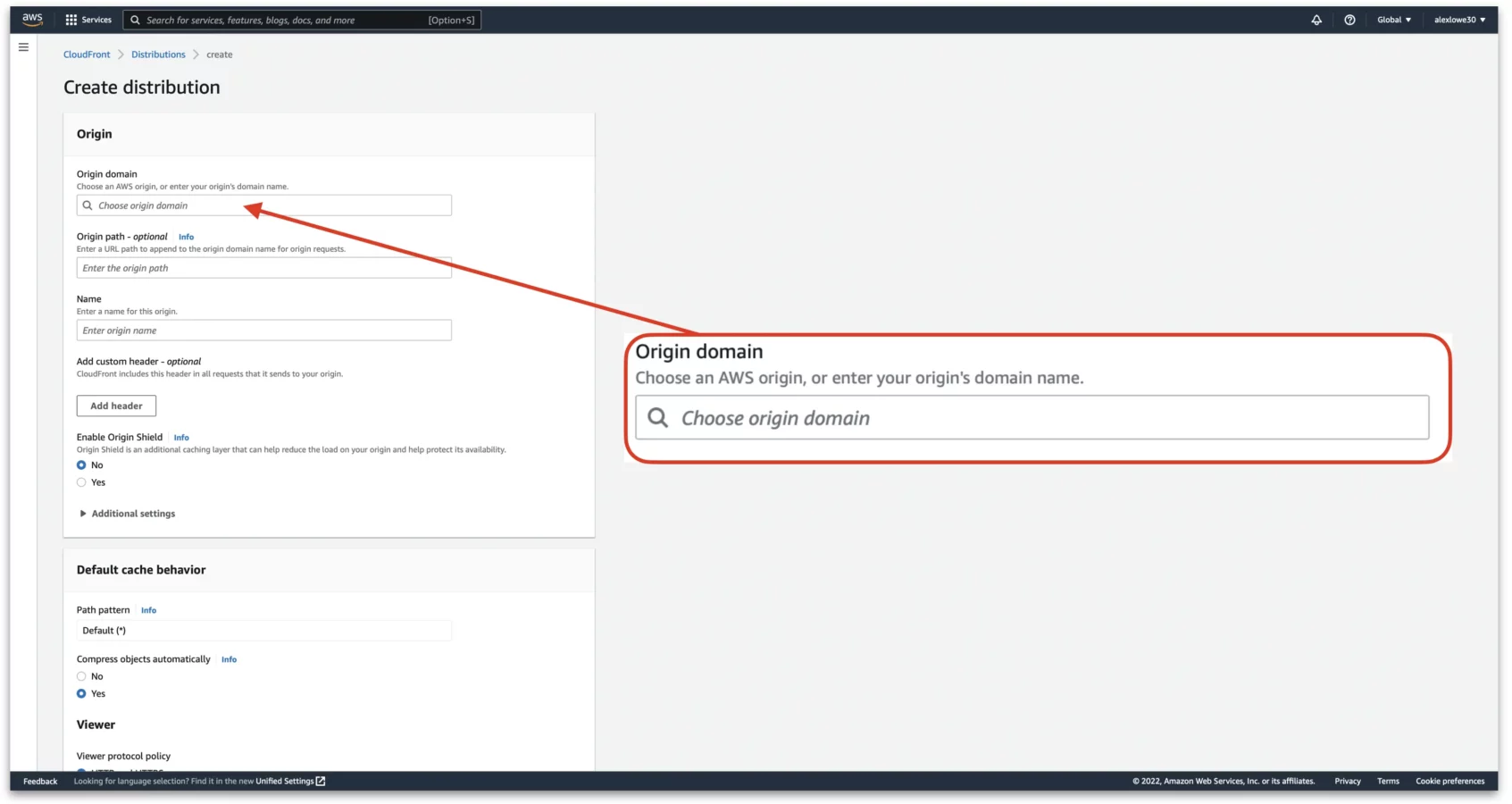Open Cookie preferences
Screen dimensions: 1512x804
1449,782
